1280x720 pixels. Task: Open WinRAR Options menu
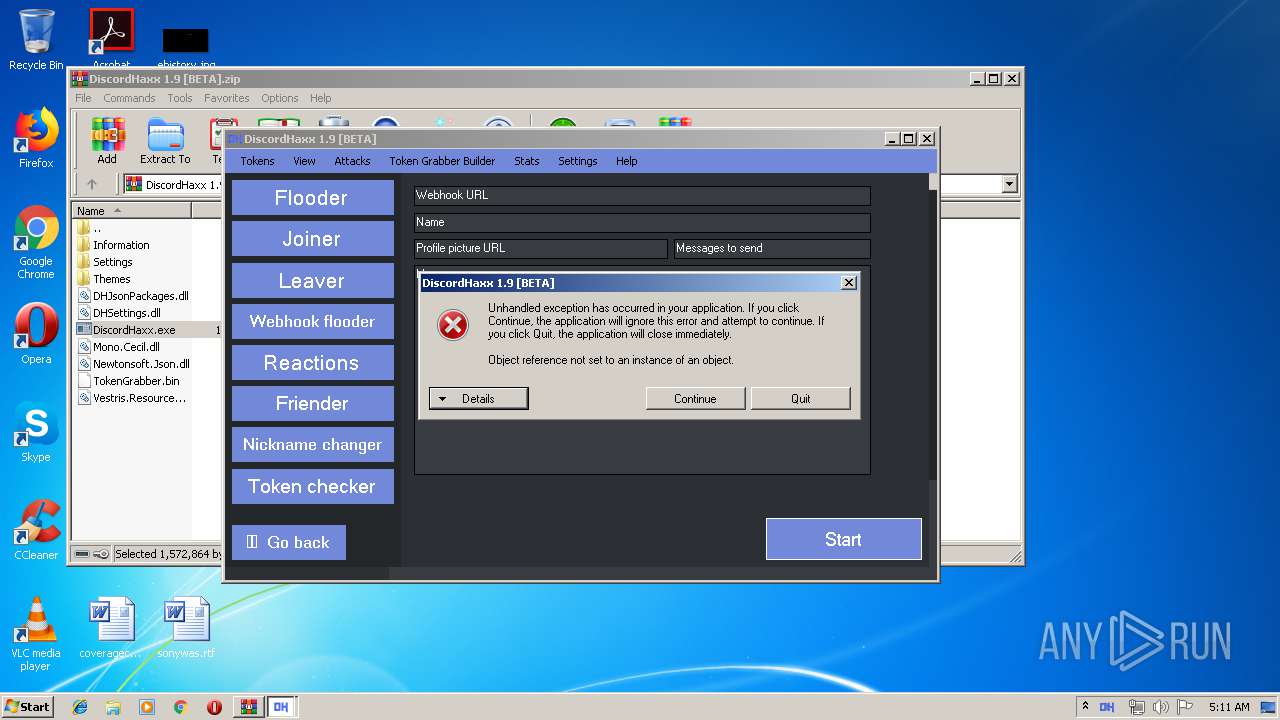[x=280, y=98]
